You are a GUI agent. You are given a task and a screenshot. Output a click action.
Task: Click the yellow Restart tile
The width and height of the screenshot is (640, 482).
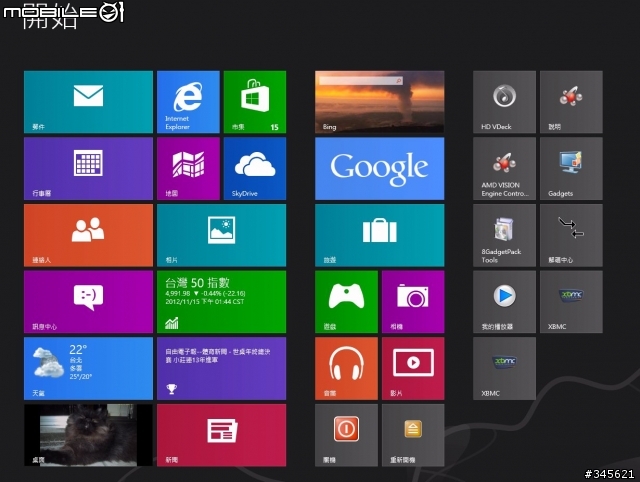413,435
